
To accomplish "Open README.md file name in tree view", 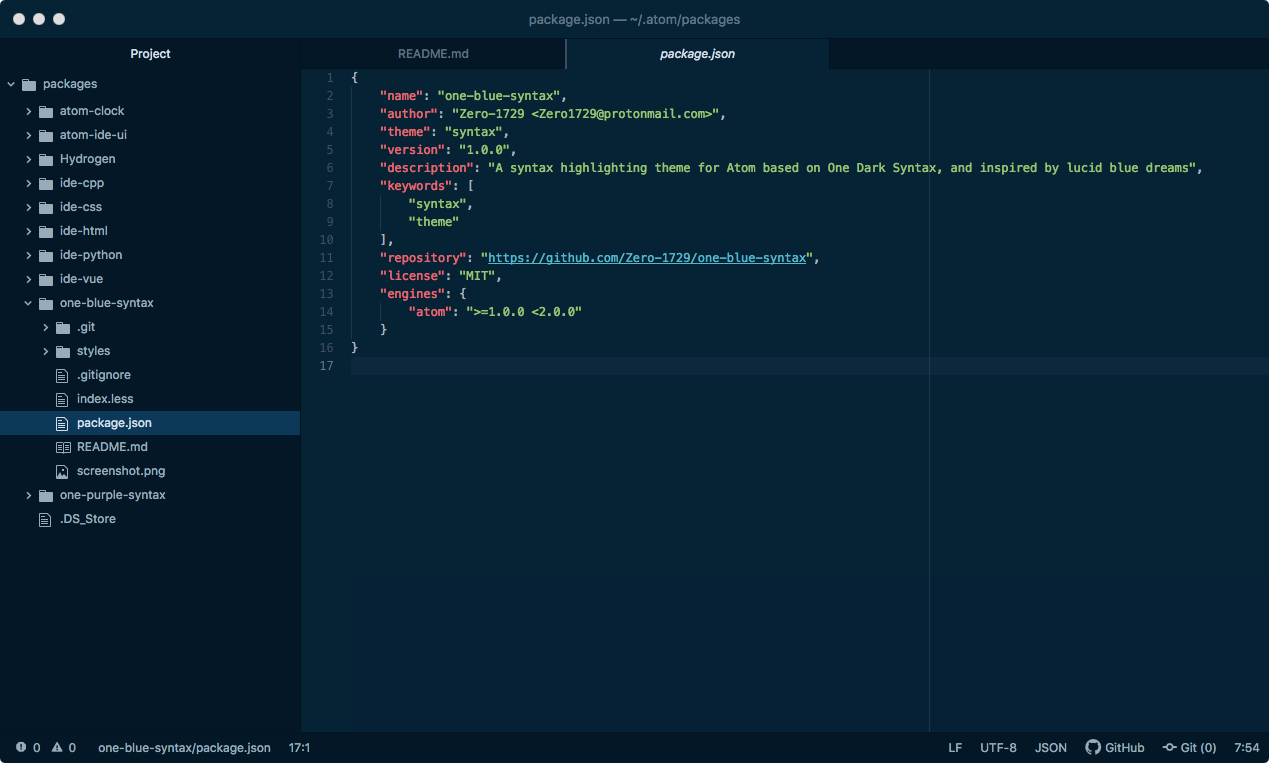I will pyautogui.click(x=112, y=447).
